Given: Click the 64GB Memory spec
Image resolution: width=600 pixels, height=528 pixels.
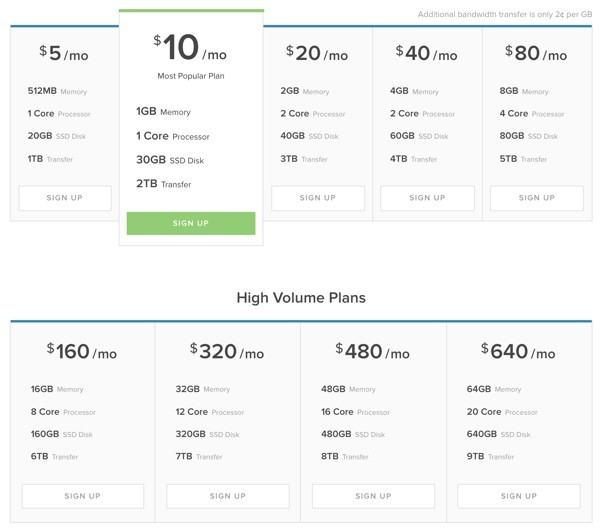Looking at the screenshot, I should (x=494, y=389).
